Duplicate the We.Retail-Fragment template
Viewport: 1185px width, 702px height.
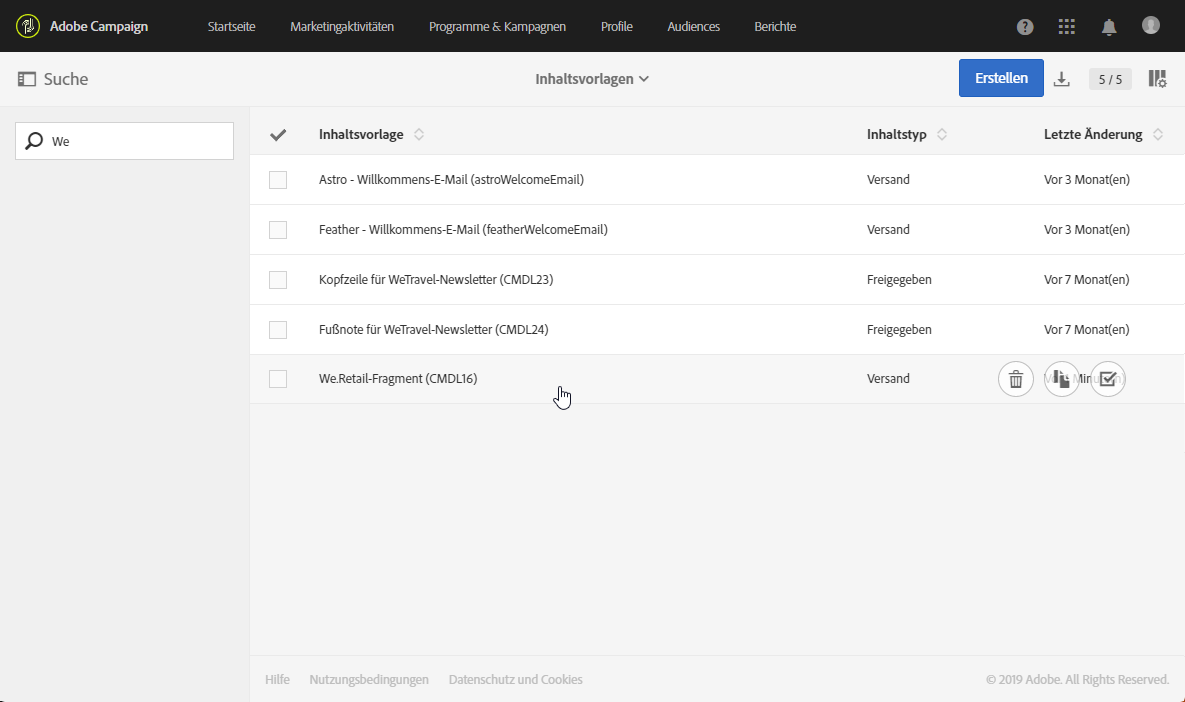1061,379
